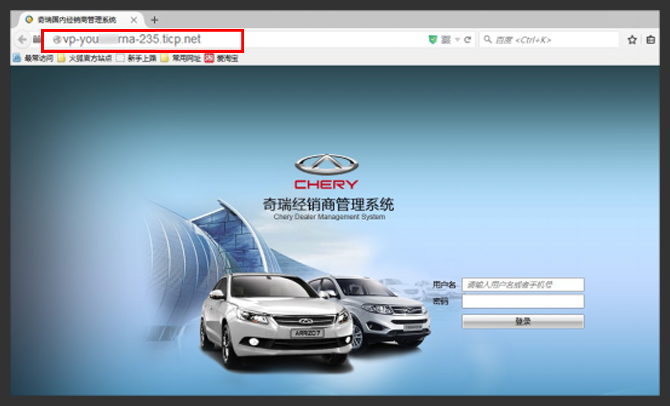670x406 pixels.
Task: Open the 火狐官方站点 bookmark
Action: click(x=85, y=58)
